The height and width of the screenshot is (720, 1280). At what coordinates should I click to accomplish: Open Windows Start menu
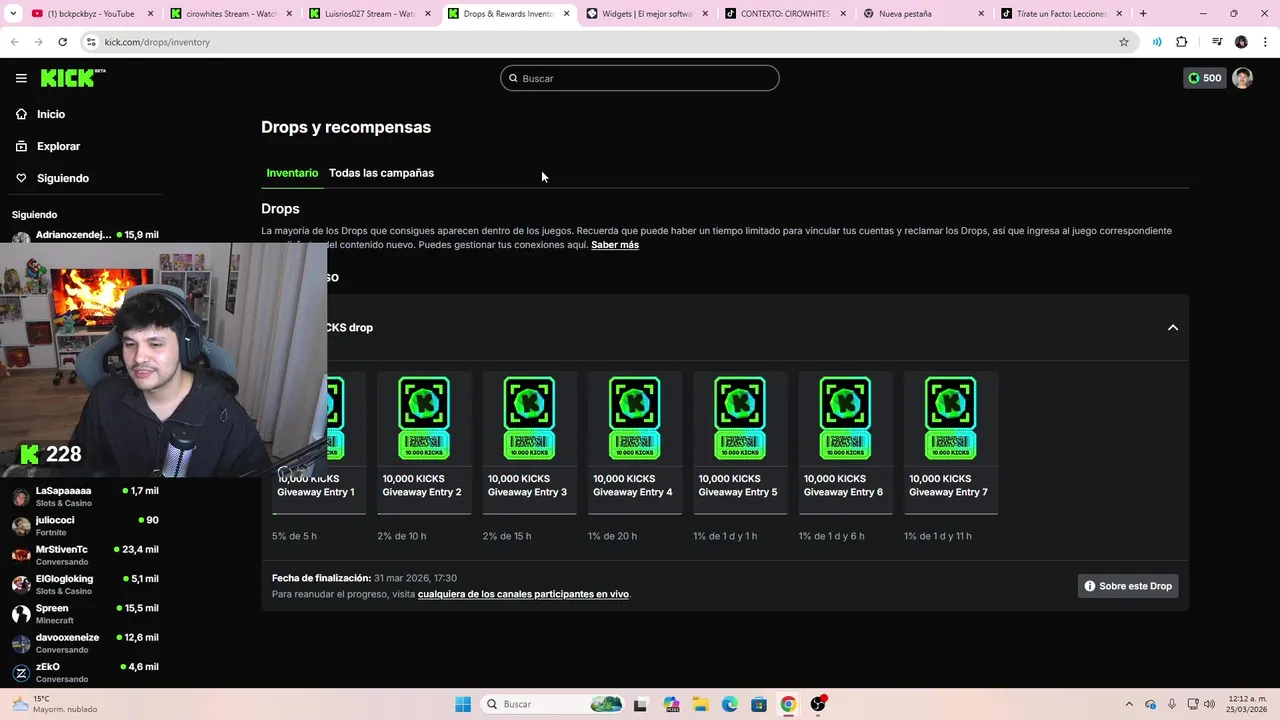click(463, 704)
